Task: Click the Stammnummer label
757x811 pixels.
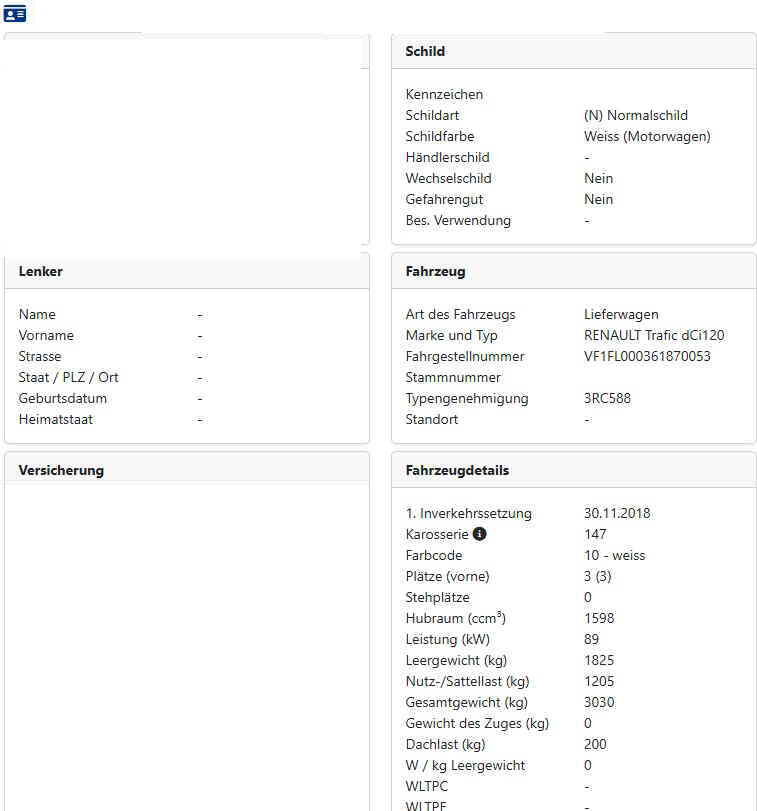Action: pos(453,378)
